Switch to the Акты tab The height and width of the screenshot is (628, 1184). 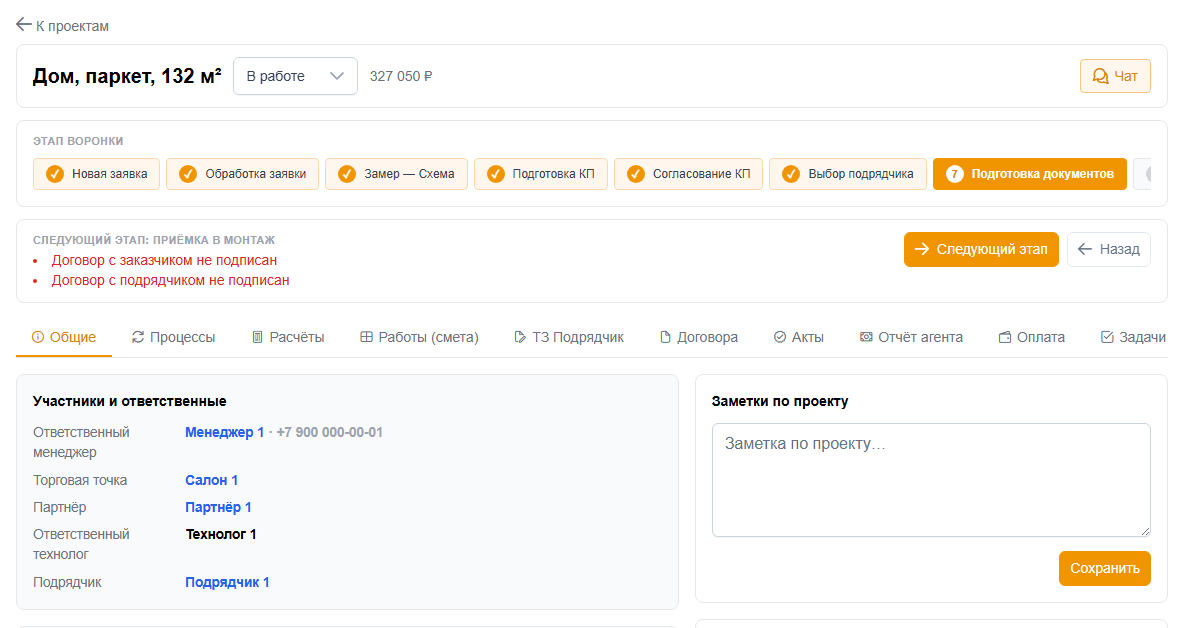pyautogui.click(x=799, y=337)
